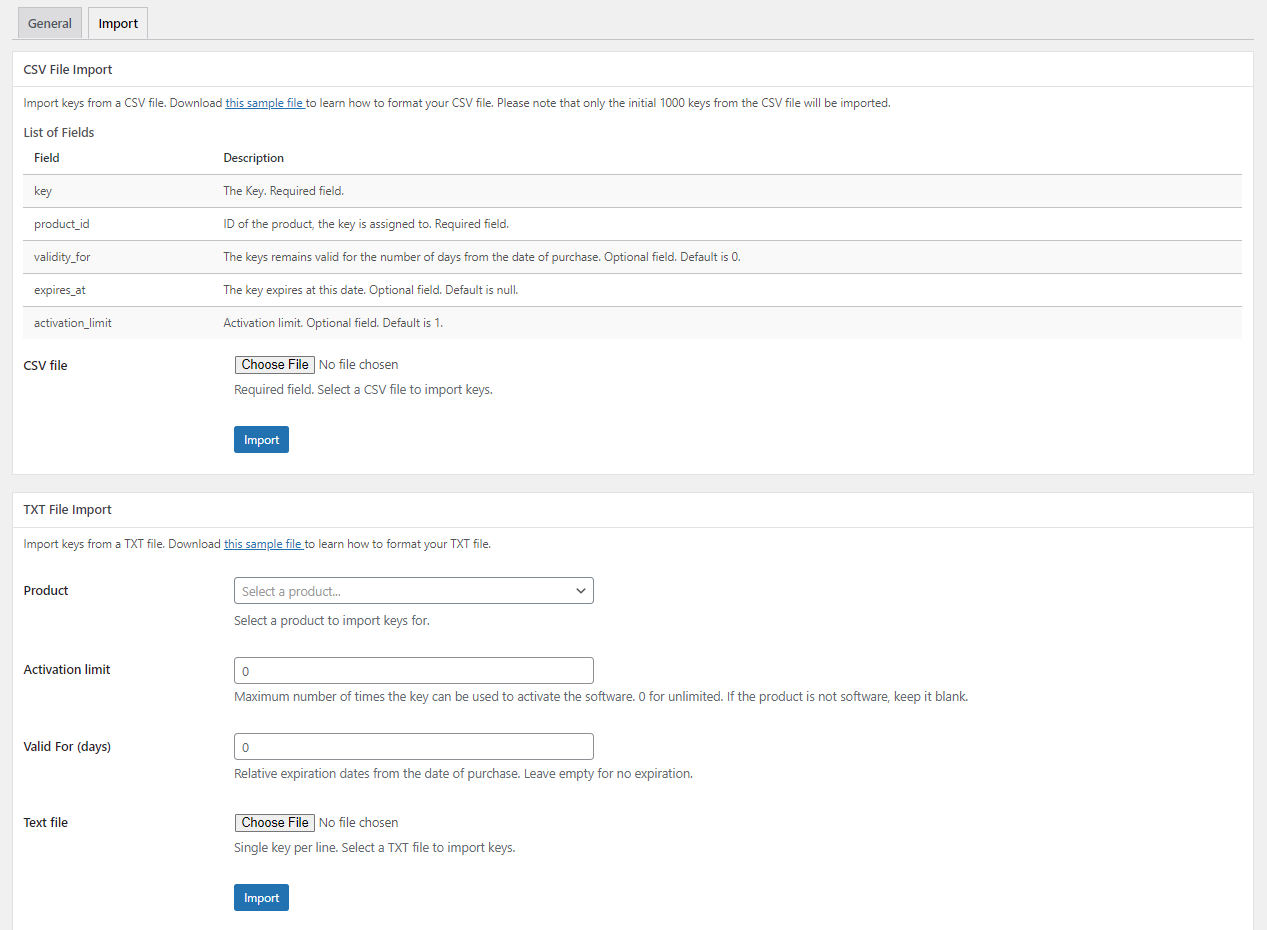Open the CSV sample file link
The width and height of the screenshot is (1267, 930).
click(x=264, y=103)
